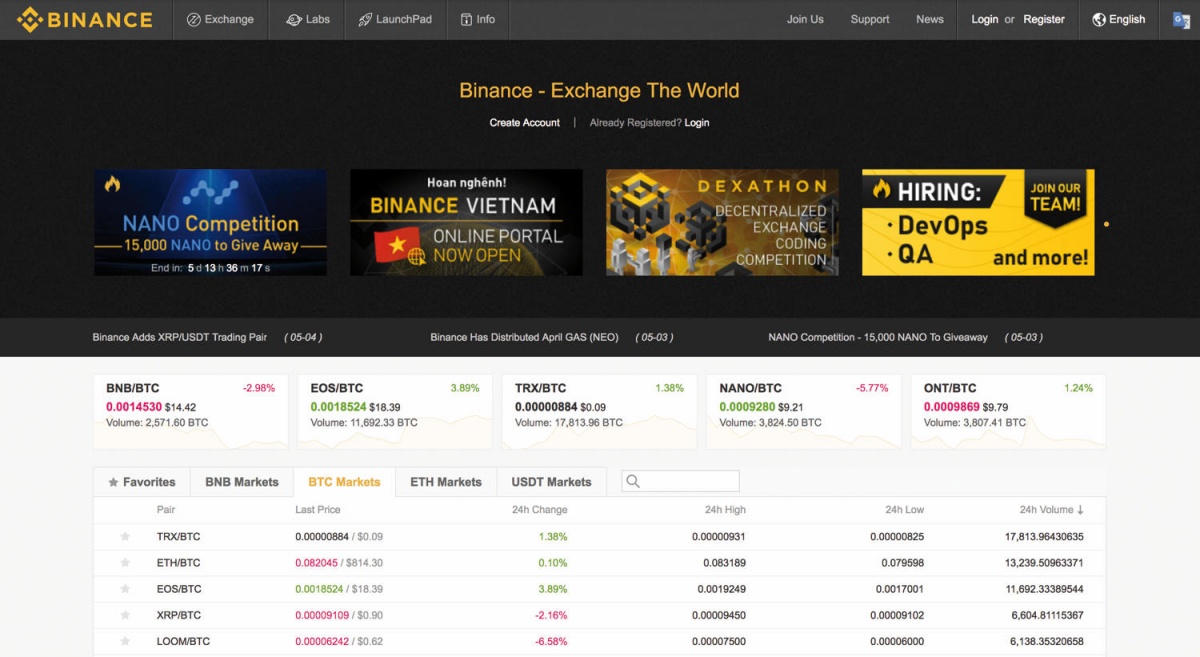1200x657 pixels.
Task: Favorite the TRX/BTC pair star
Action: (x=125, y=537)
